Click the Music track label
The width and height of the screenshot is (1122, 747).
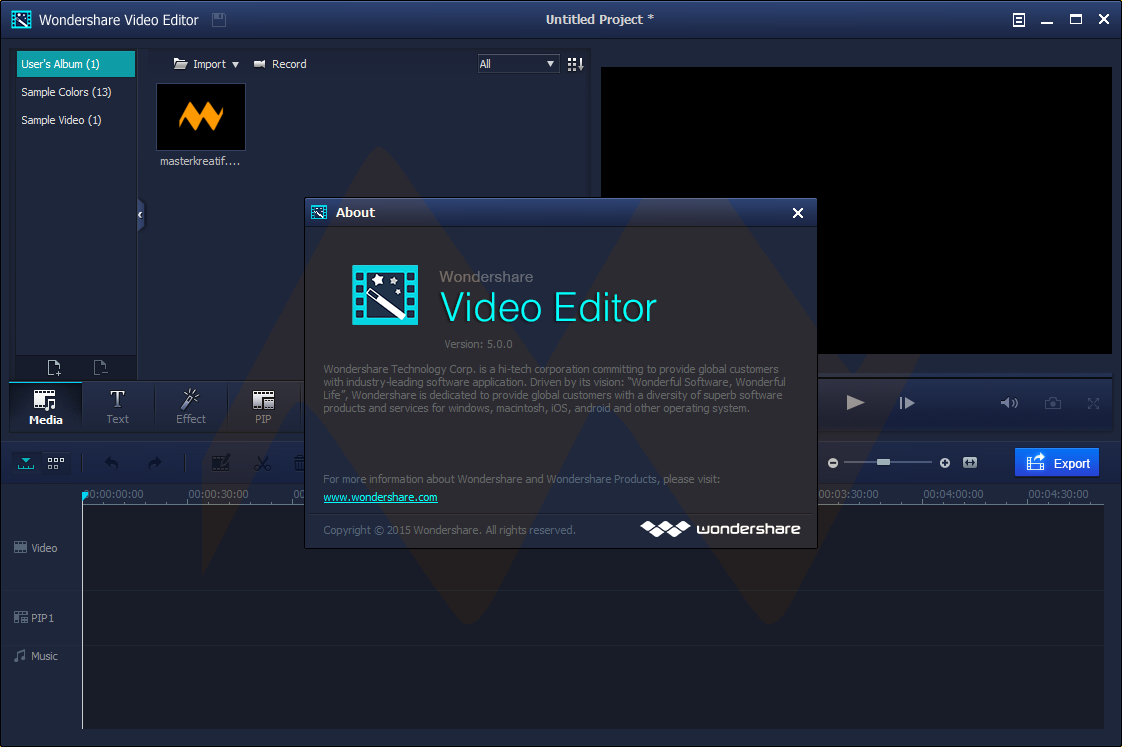click(36, 655)
